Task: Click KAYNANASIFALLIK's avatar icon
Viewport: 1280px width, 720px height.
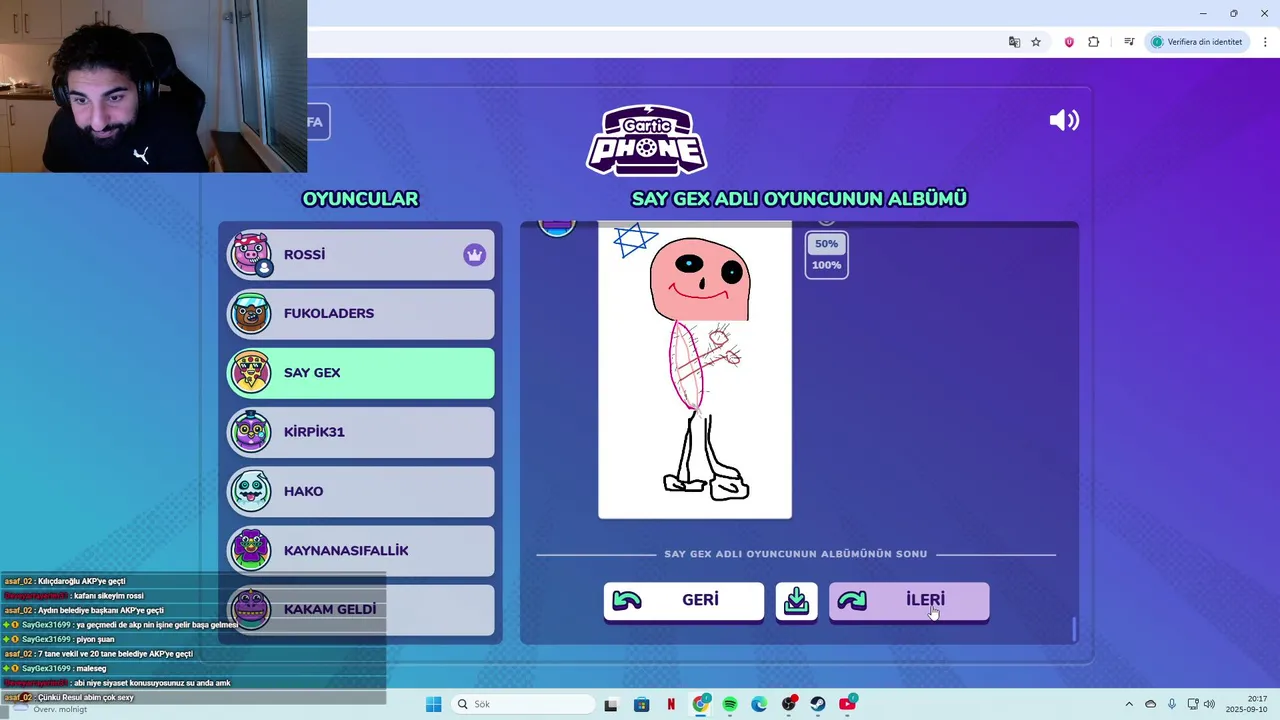Action: [x=250, y=550]
